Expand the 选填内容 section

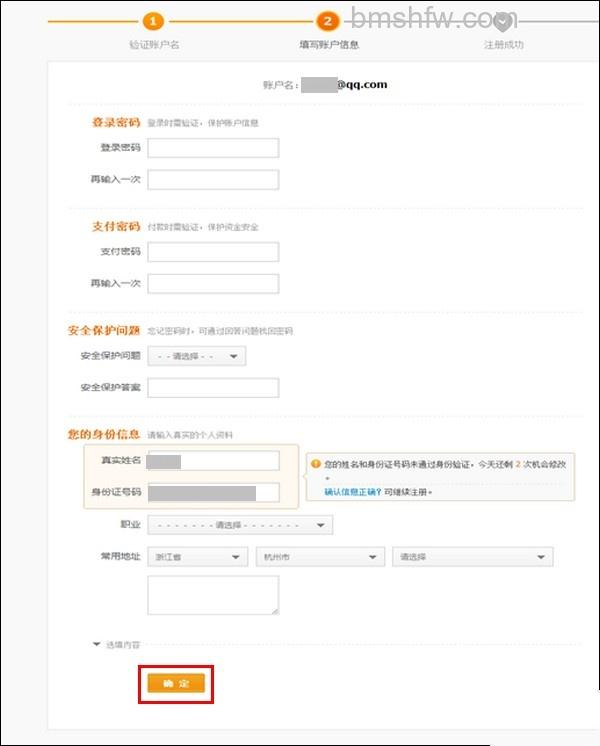tap(117, 645)
